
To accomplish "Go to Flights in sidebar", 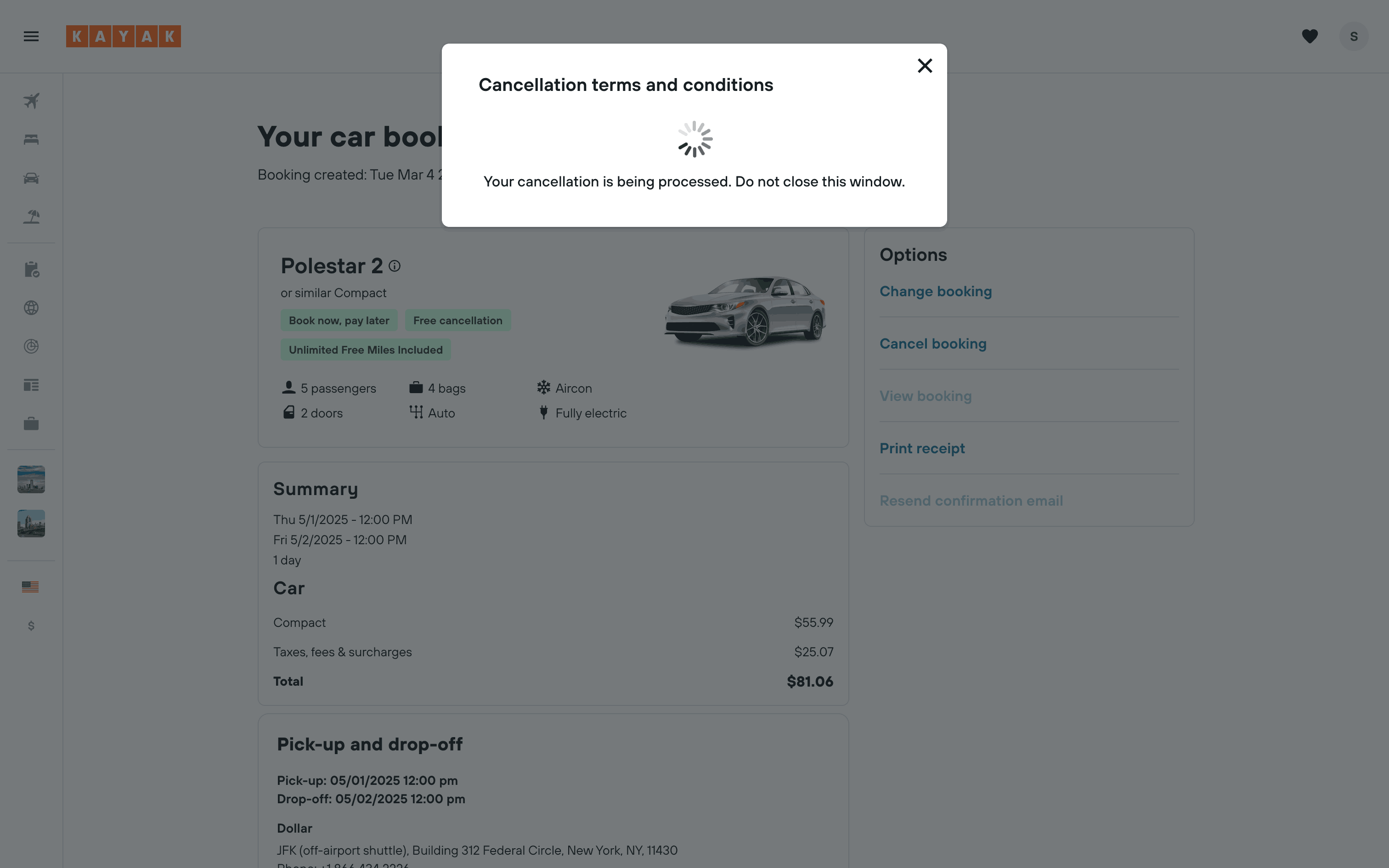I will (31, 101).
